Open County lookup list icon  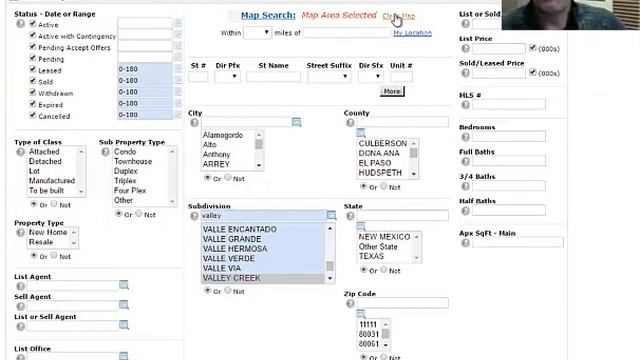point(360,133)
